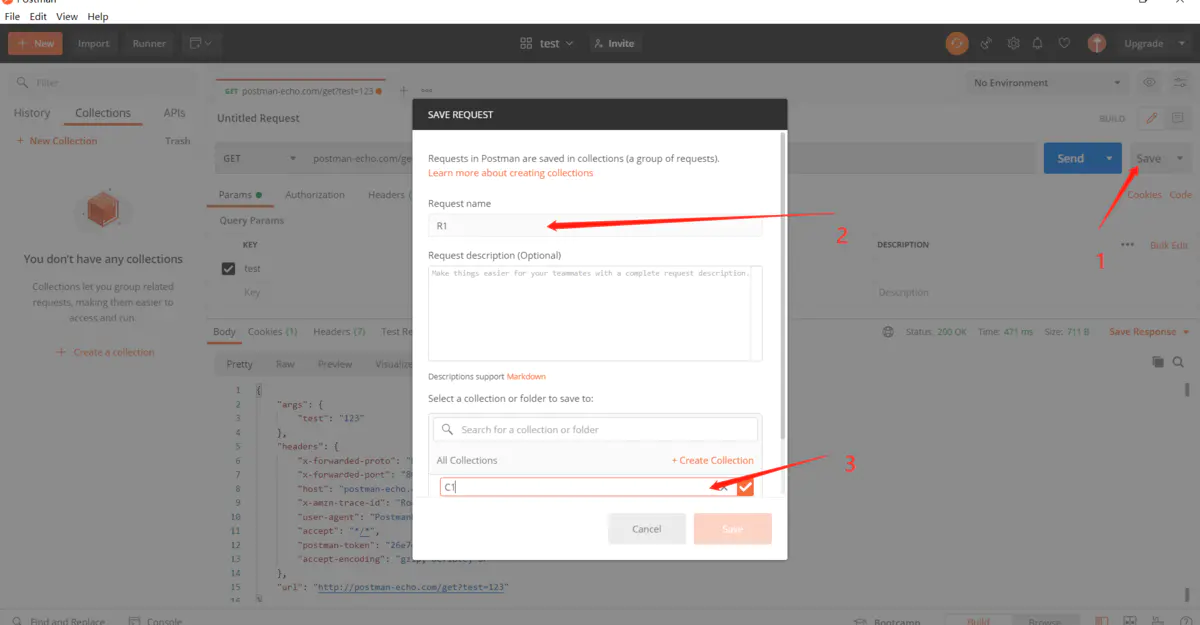Click the Invite button
This screenshot has height=625, width=1200.
pos(613,43)
